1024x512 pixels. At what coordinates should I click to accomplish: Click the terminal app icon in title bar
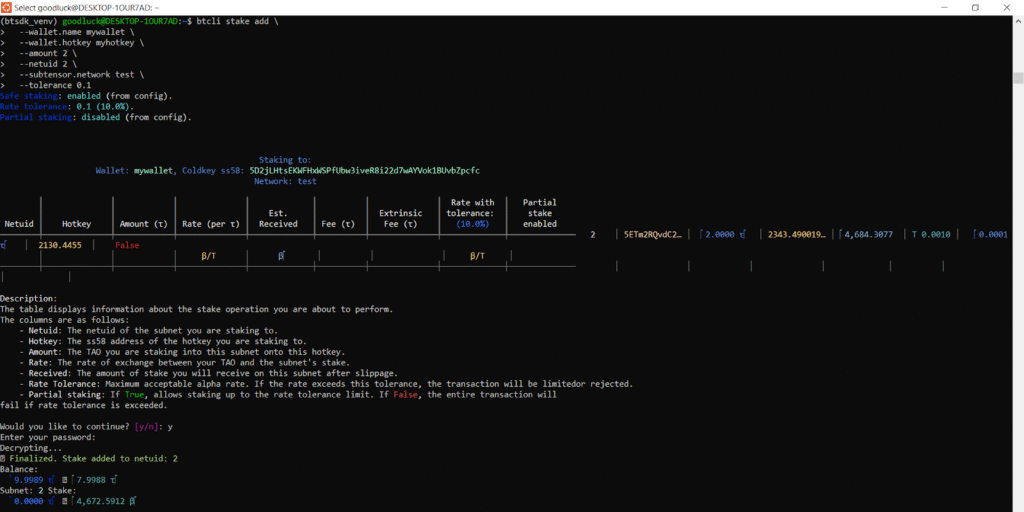tap(7, 7)
